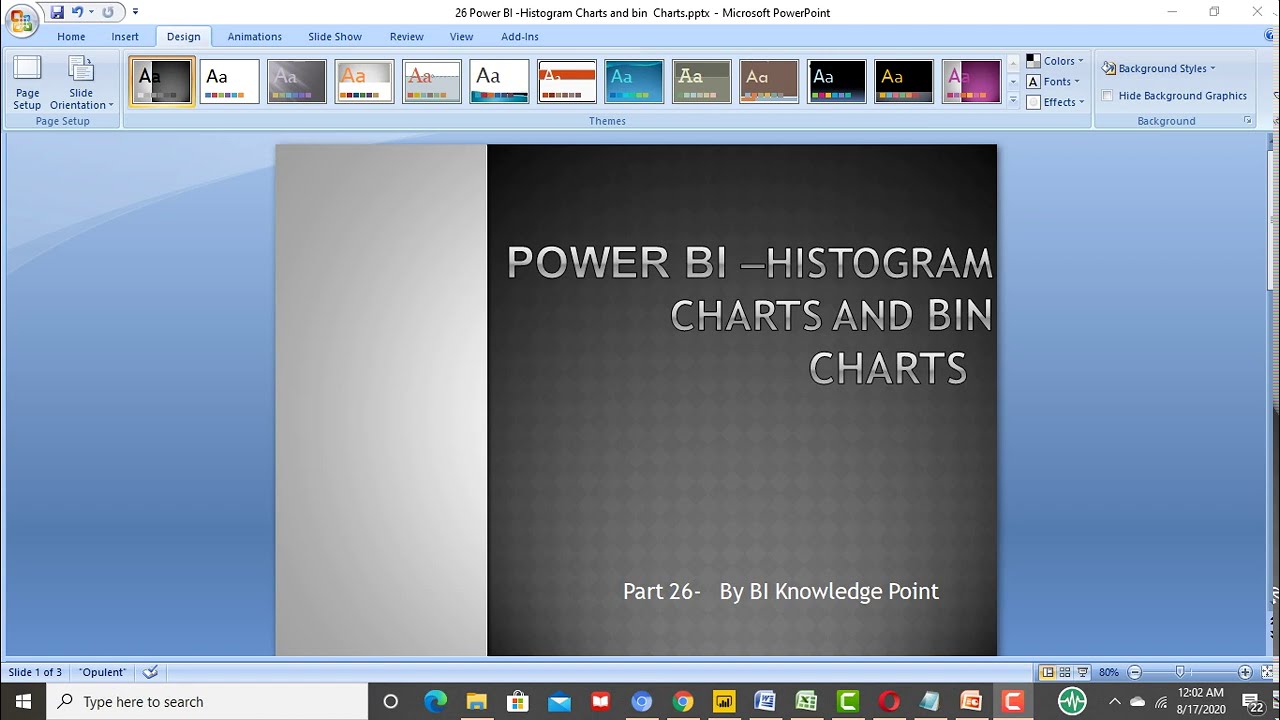Click the zoom slider handle
This screenshot has height=720, width=1280.
(x=1181, y=672)
